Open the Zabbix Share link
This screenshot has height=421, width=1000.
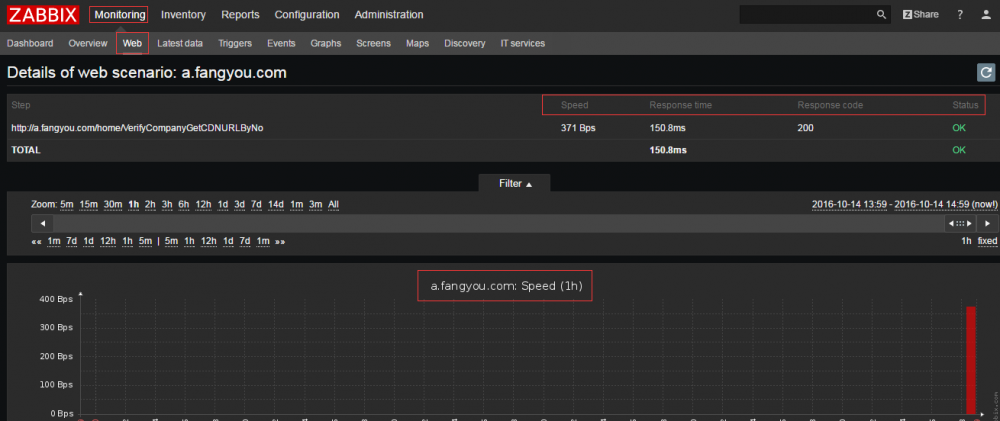(920, 15)
